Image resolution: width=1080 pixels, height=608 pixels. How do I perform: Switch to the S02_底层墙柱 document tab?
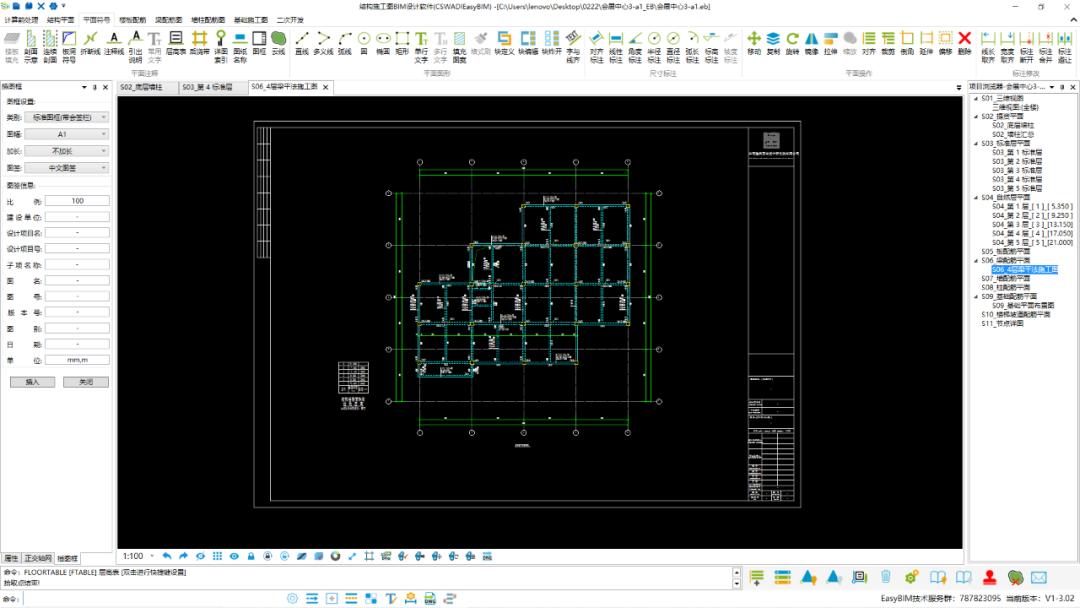click(146, 87)
